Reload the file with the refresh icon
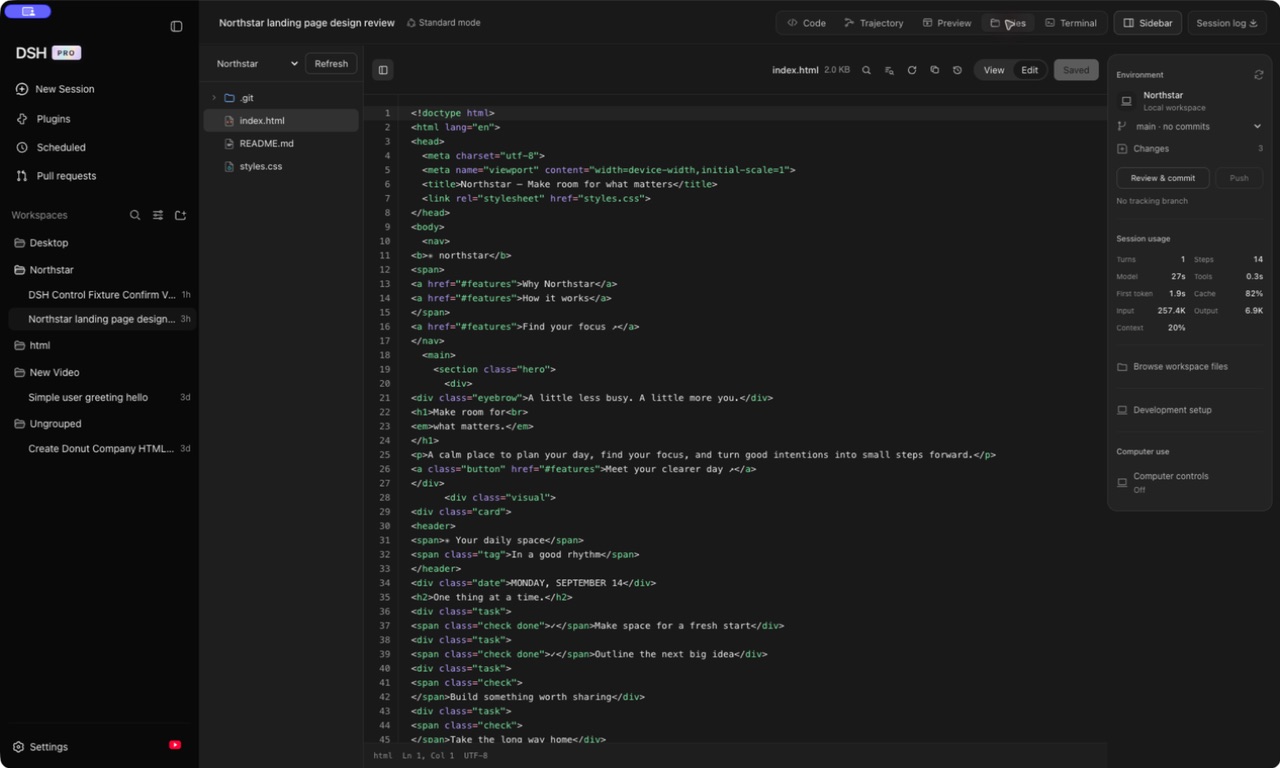The width and height of the screenshot is (1280, 768). coord(912,70)
